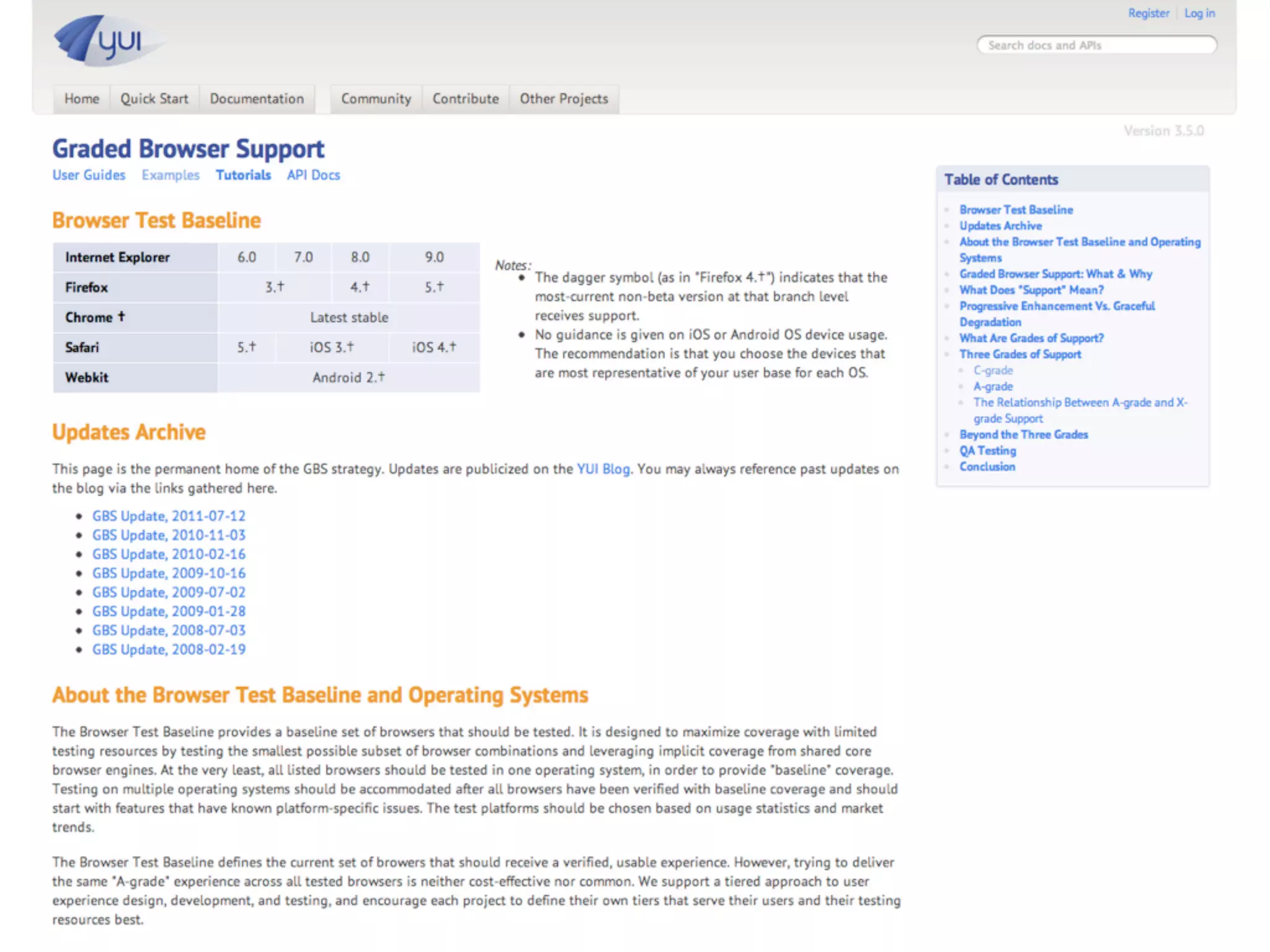This screenshot has height=952, width=1270.
Task: Click the search docs and APIs field
Action: [x=1096, y=45]
